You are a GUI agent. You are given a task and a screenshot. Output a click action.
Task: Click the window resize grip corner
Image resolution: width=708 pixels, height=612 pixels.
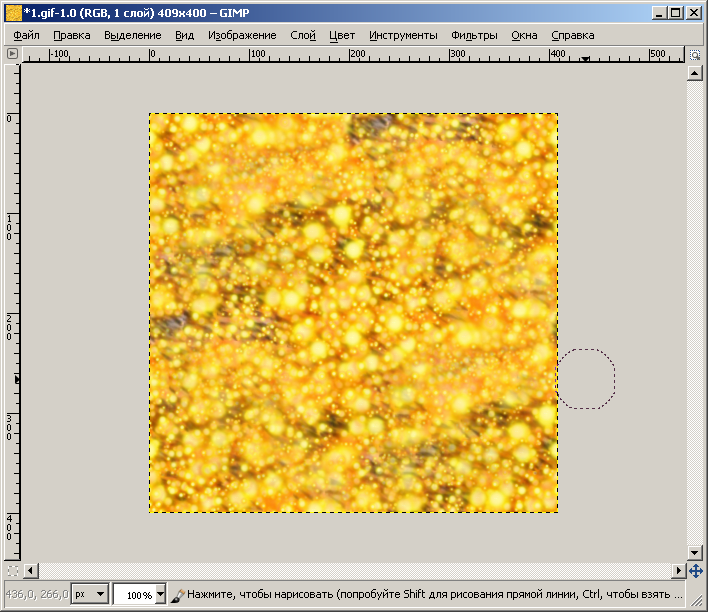tap(695, 598)
